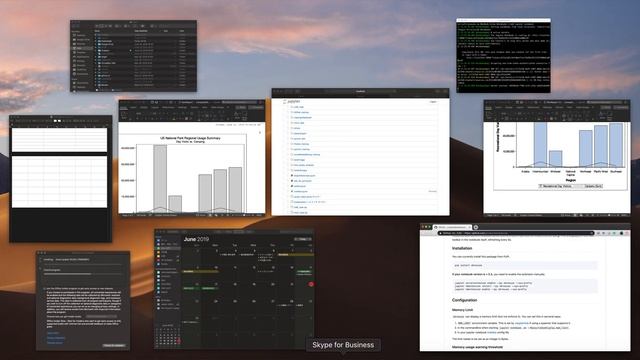
Task: Click the tallest gray bar in the chart
Action: [x=160, y=178]
